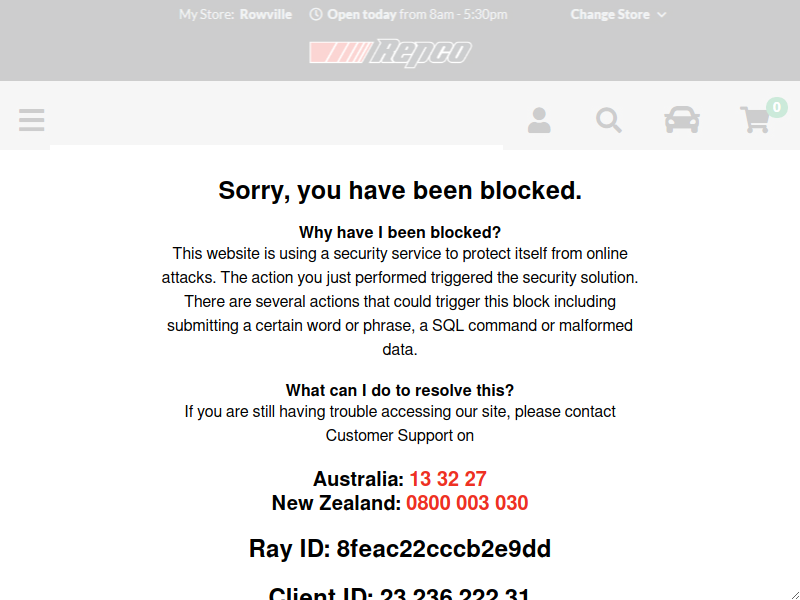Click the corner resize handle grip

click(x=795, y=595)
